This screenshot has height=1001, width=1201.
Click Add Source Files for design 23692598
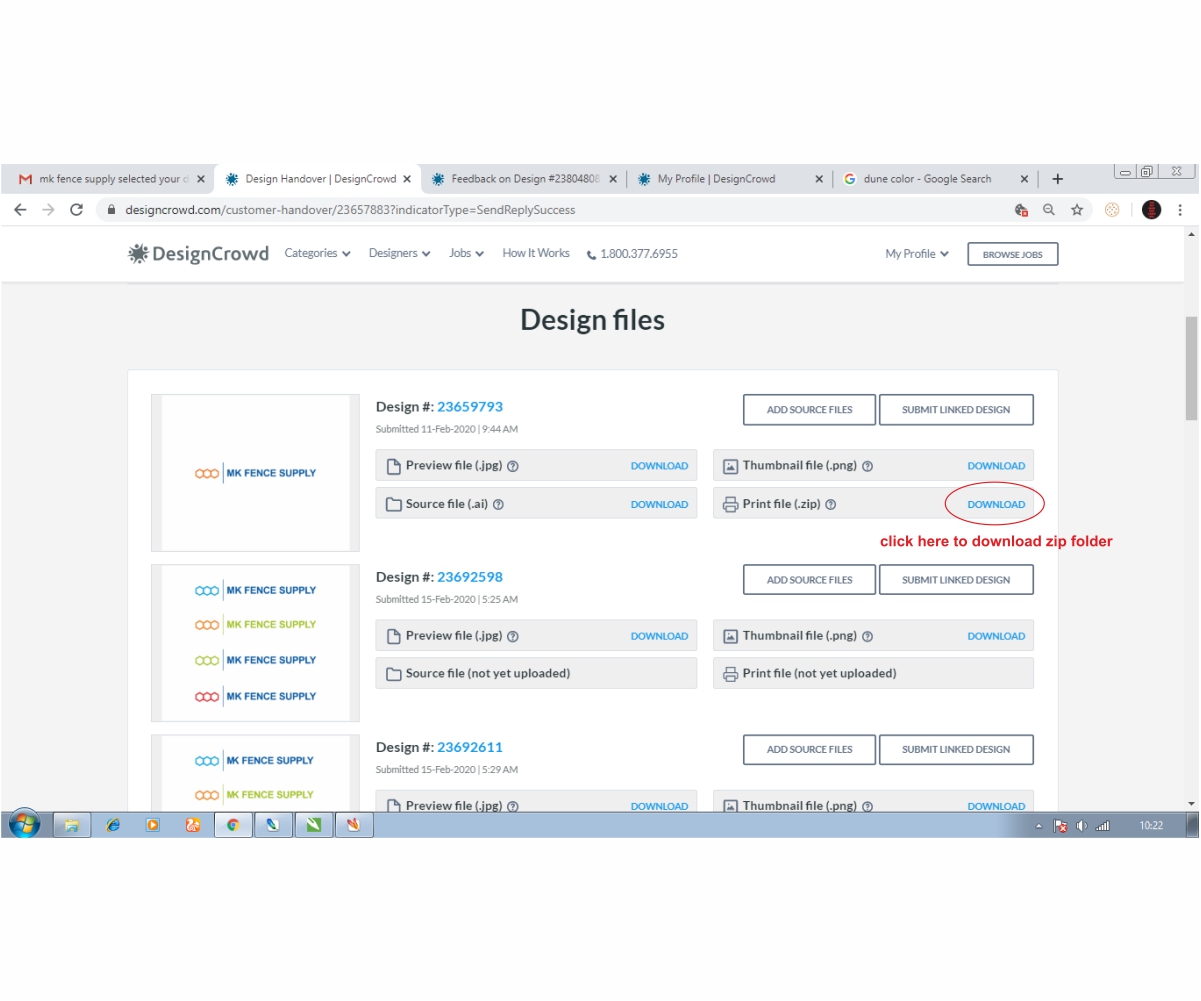pyautogui.click(x=809, y=580)
